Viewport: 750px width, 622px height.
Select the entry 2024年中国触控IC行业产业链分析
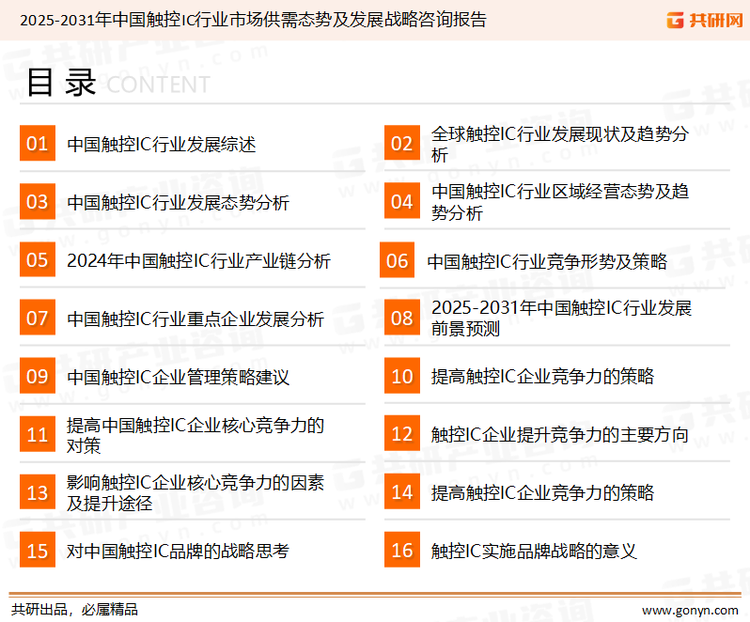click(199, 261)
